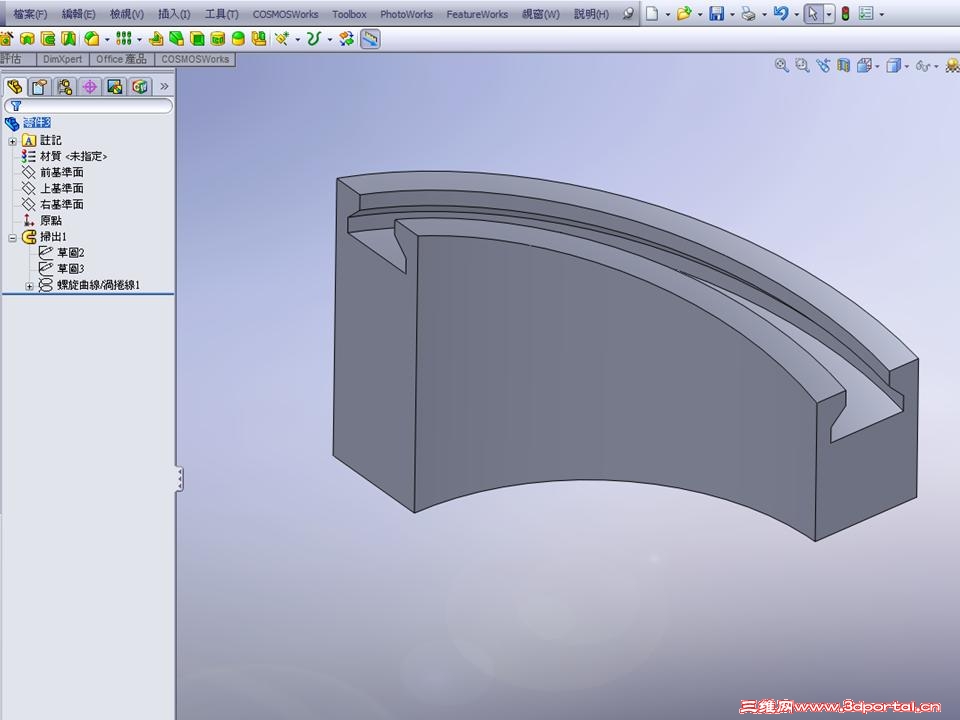960x720 pixels.
Task: Open the 檔案(F) menu
Action: point(29,13)
